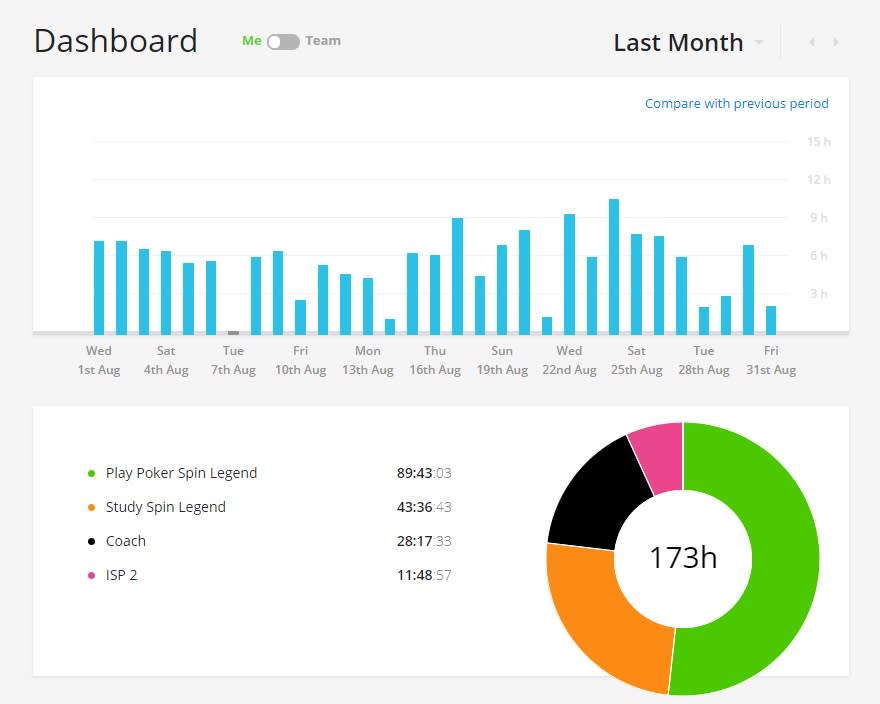Toggle the Me/Team dashboard switch
The width and height of the screenshot is (880, 704).
283,42
